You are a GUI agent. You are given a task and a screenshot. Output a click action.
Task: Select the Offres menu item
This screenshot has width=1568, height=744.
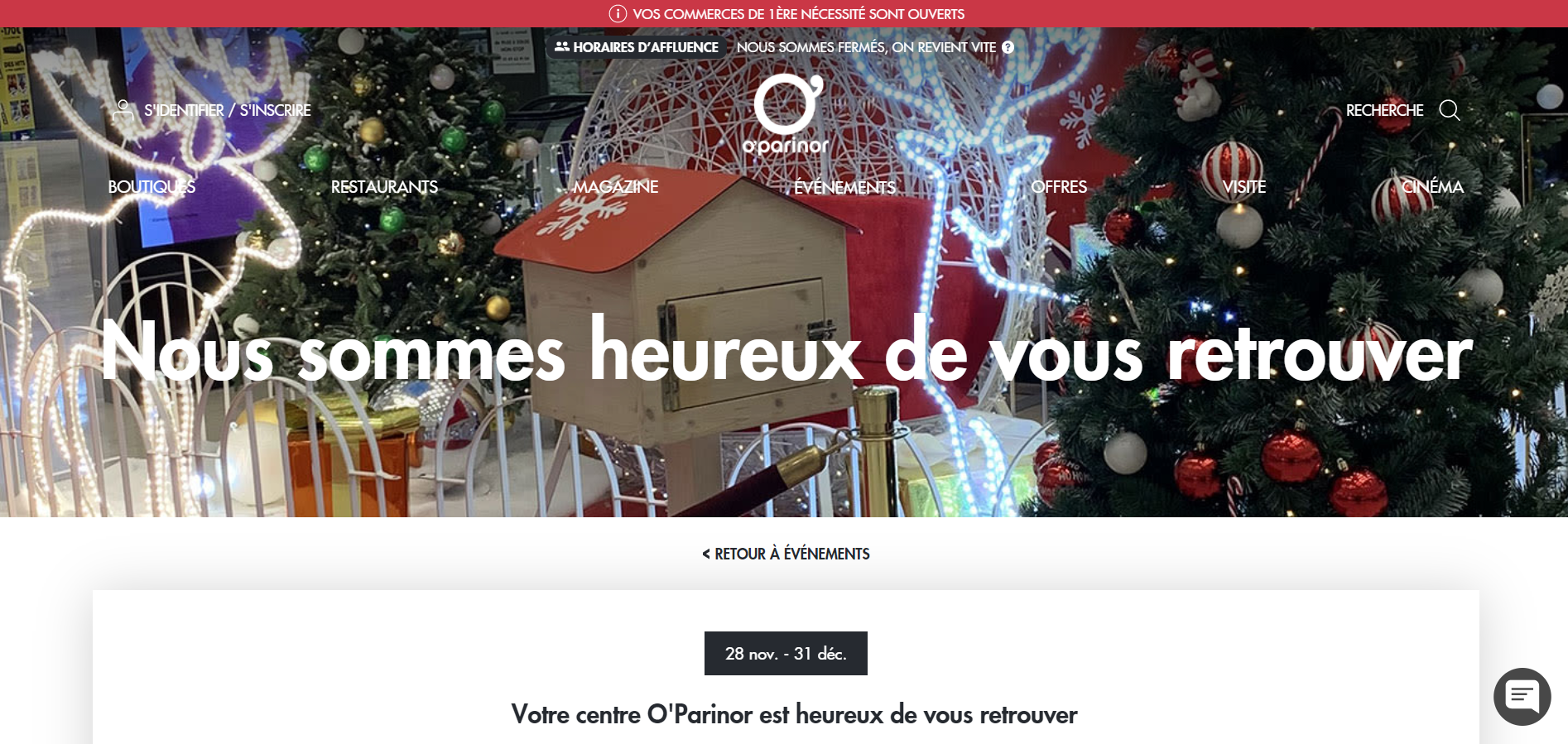[1059, 187]
